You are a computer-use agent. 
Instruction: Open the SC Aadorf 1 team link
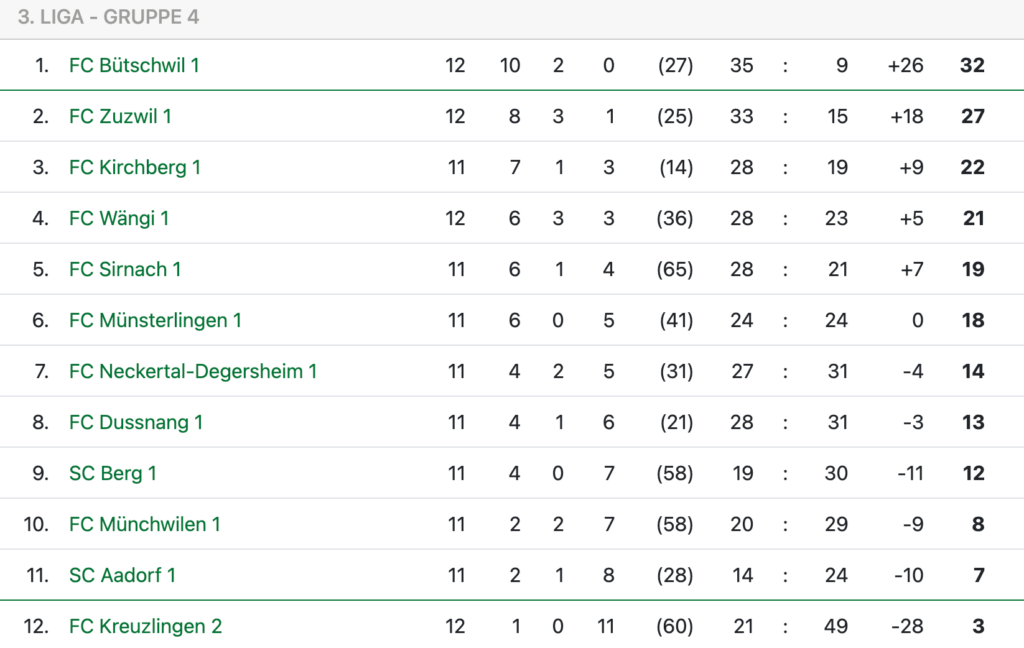(x=122, y=575)
